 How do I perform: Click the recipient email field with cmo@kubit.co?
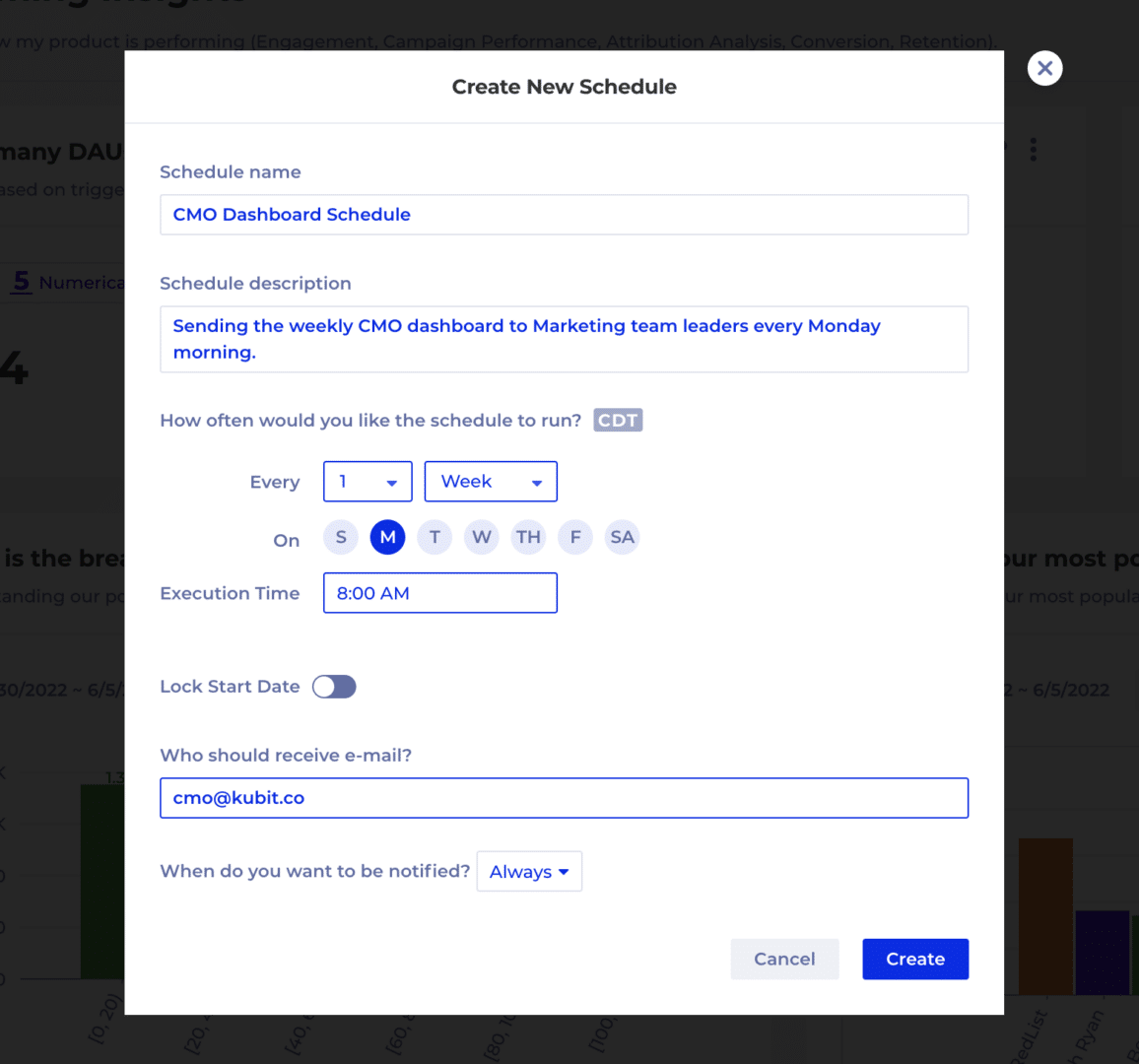point(564,798)
